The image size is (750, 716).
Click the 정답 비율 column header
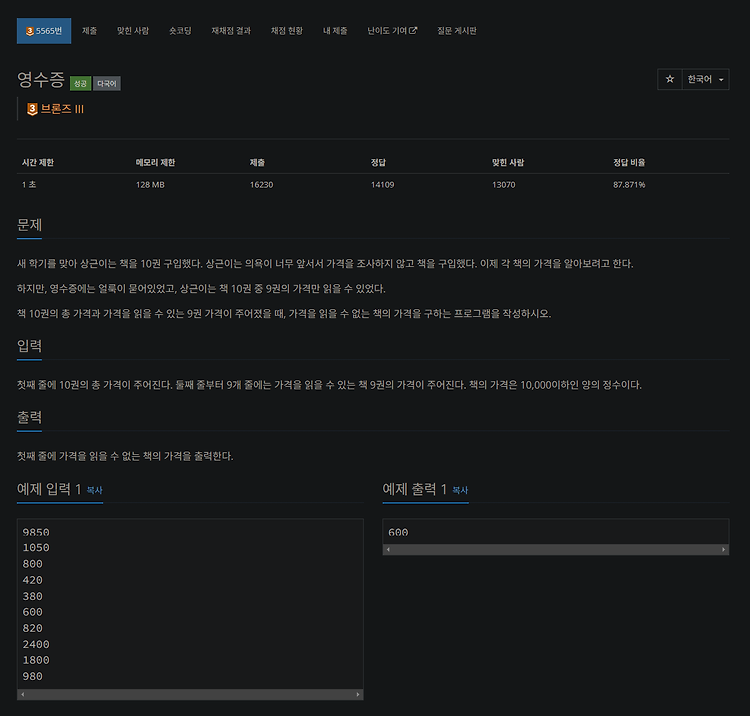coord(629,163)
